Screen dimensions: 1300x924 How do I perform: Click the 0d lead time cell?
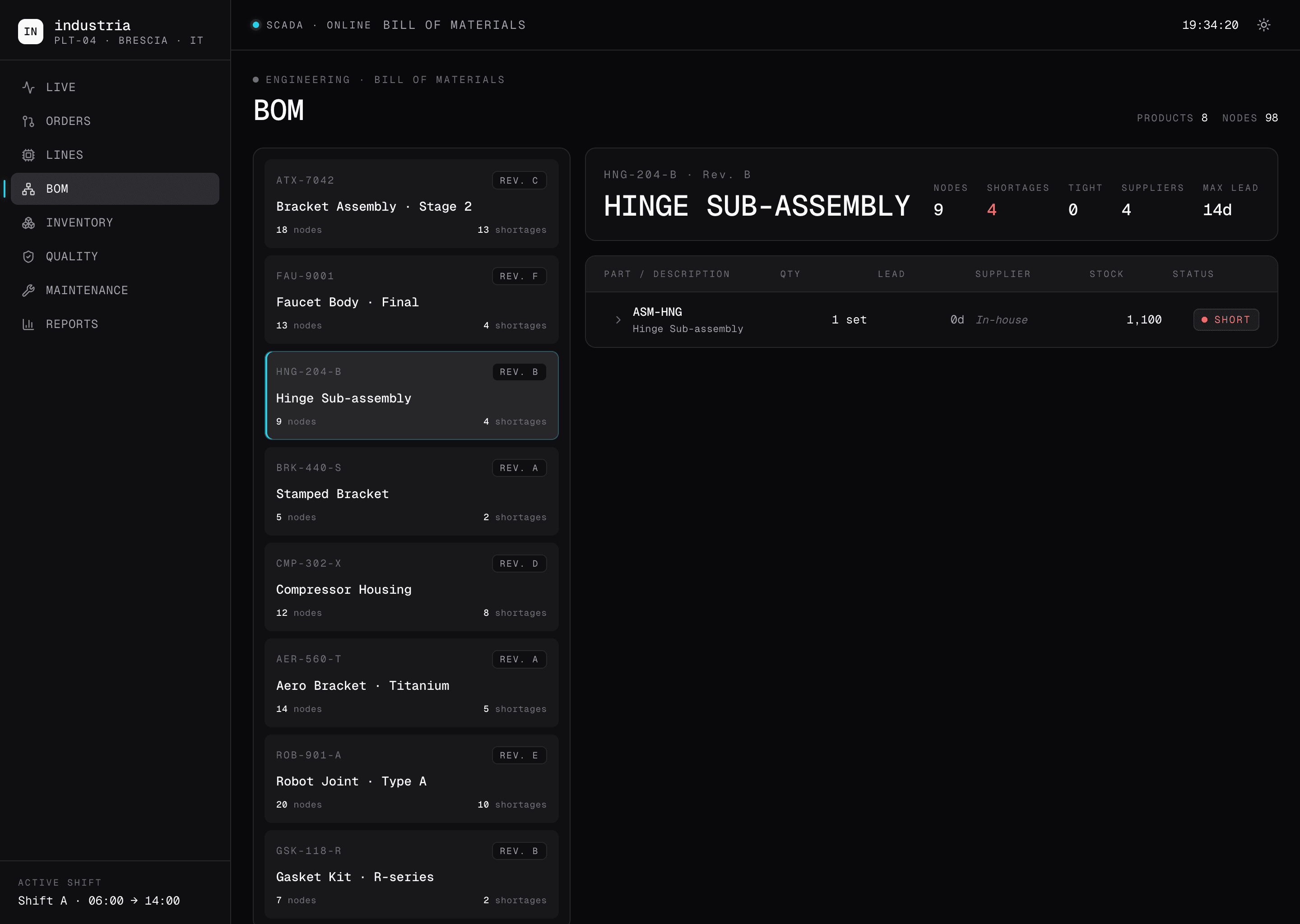pos(957,320)
